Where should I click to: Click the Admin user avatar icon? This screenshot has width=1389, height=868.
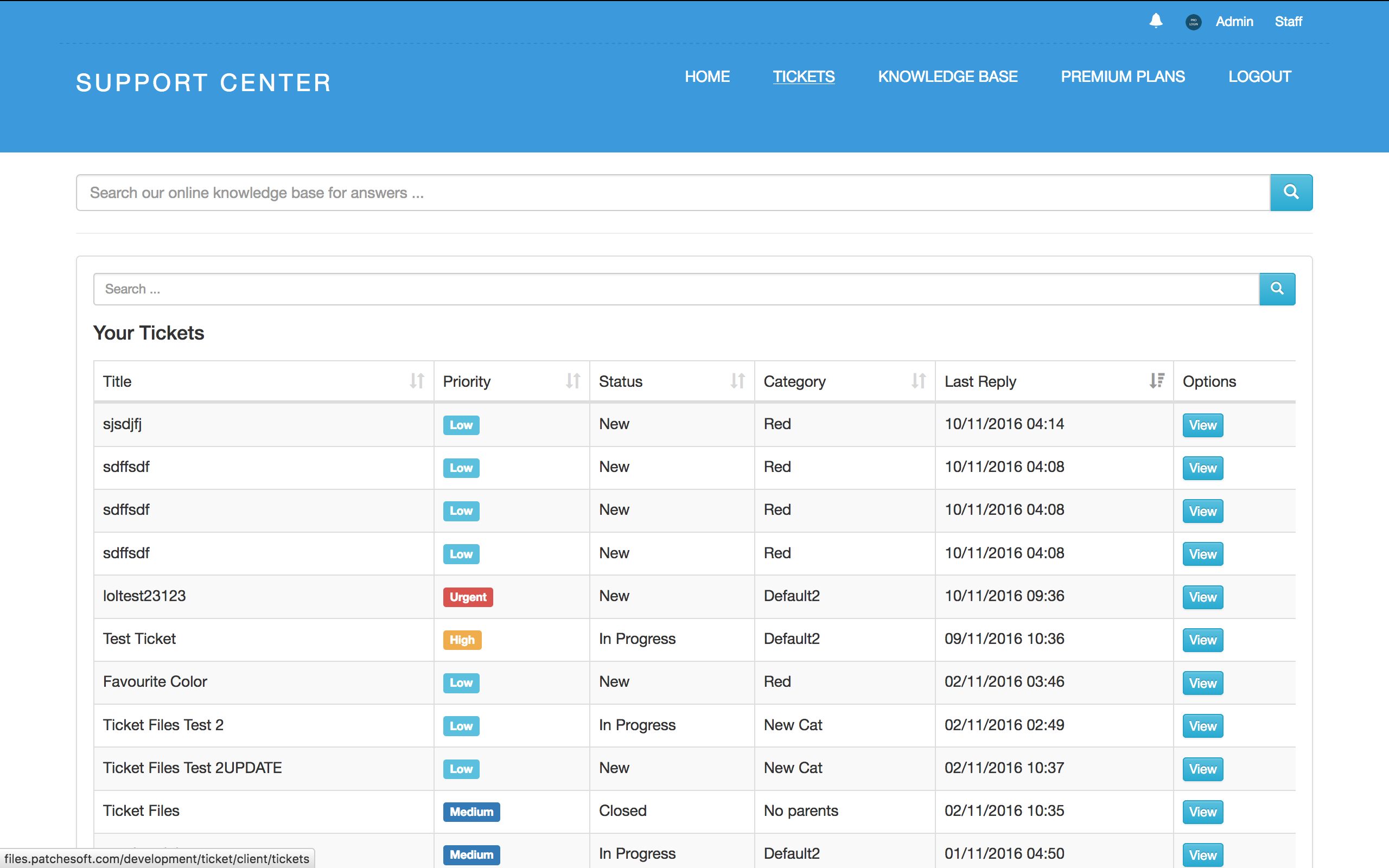point(1193,22)
